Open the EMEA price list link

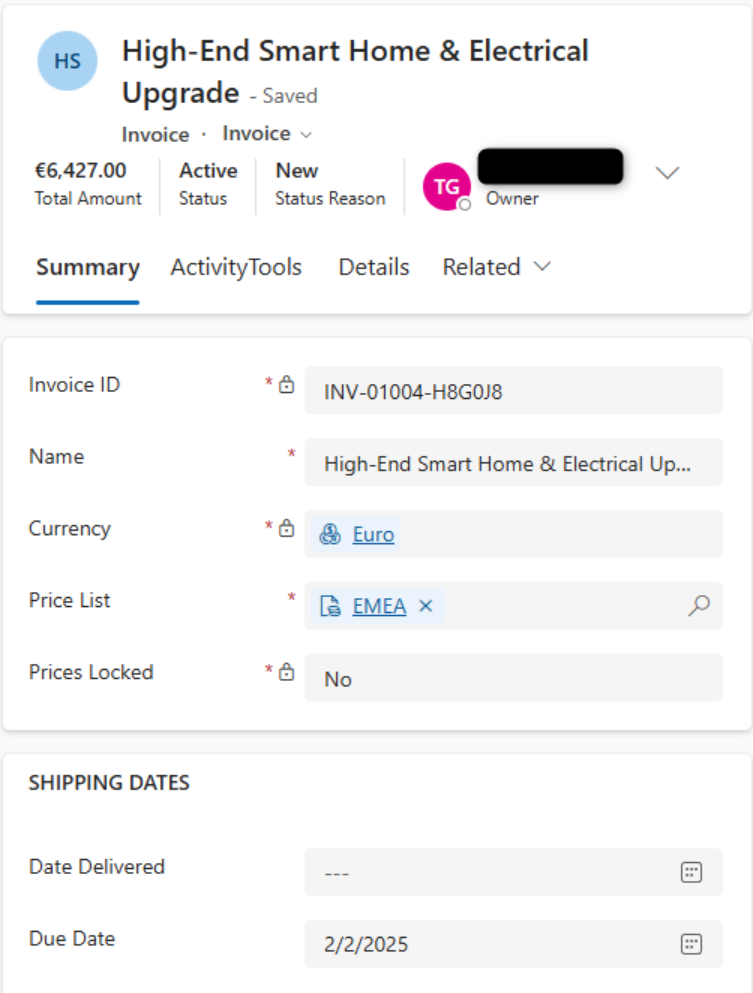(379, 606)
